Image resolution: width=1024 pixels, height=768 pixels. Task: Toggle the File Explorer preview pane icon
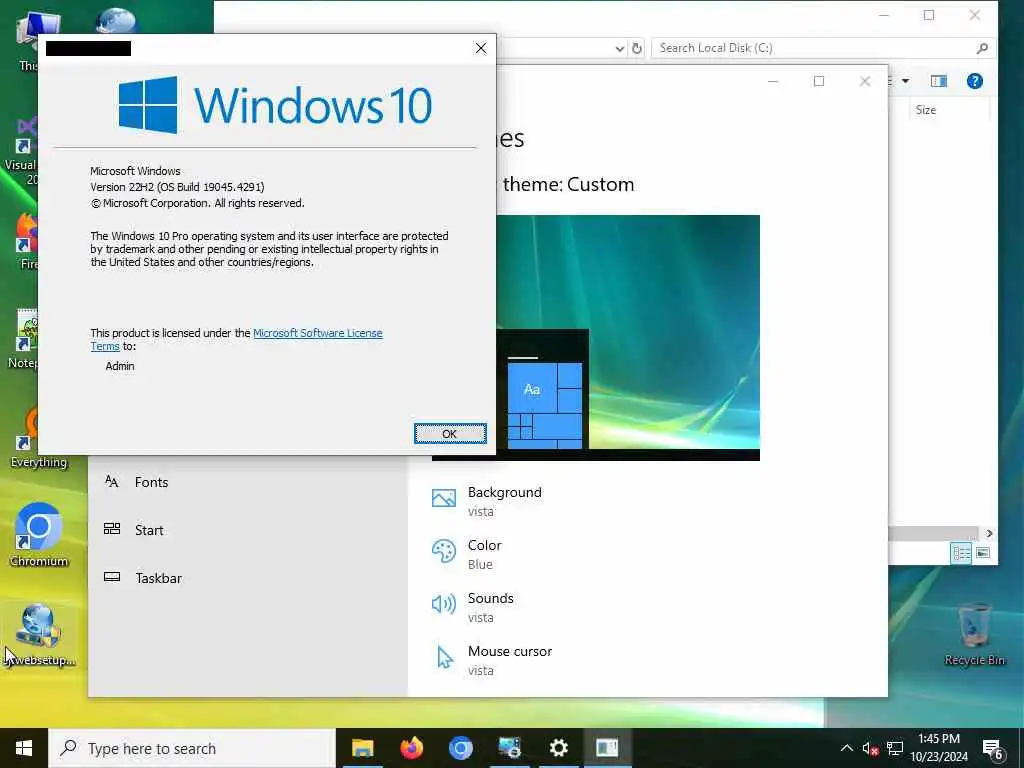tap(938, 81)
